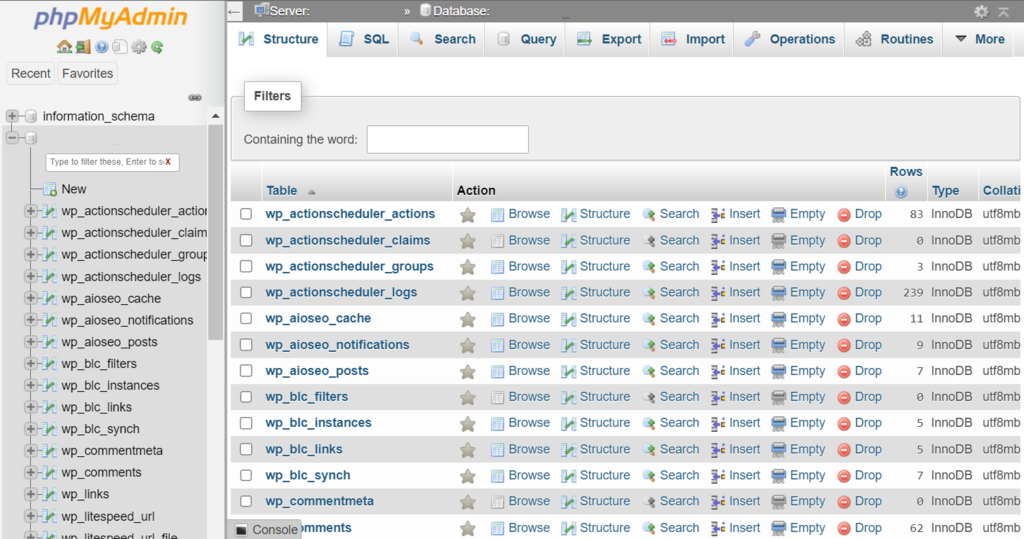Viewport: 1024px width, 539px height.
Task: Open navigation panel settings gear icon
Action: pyautogui.click(x=138, y=47)
